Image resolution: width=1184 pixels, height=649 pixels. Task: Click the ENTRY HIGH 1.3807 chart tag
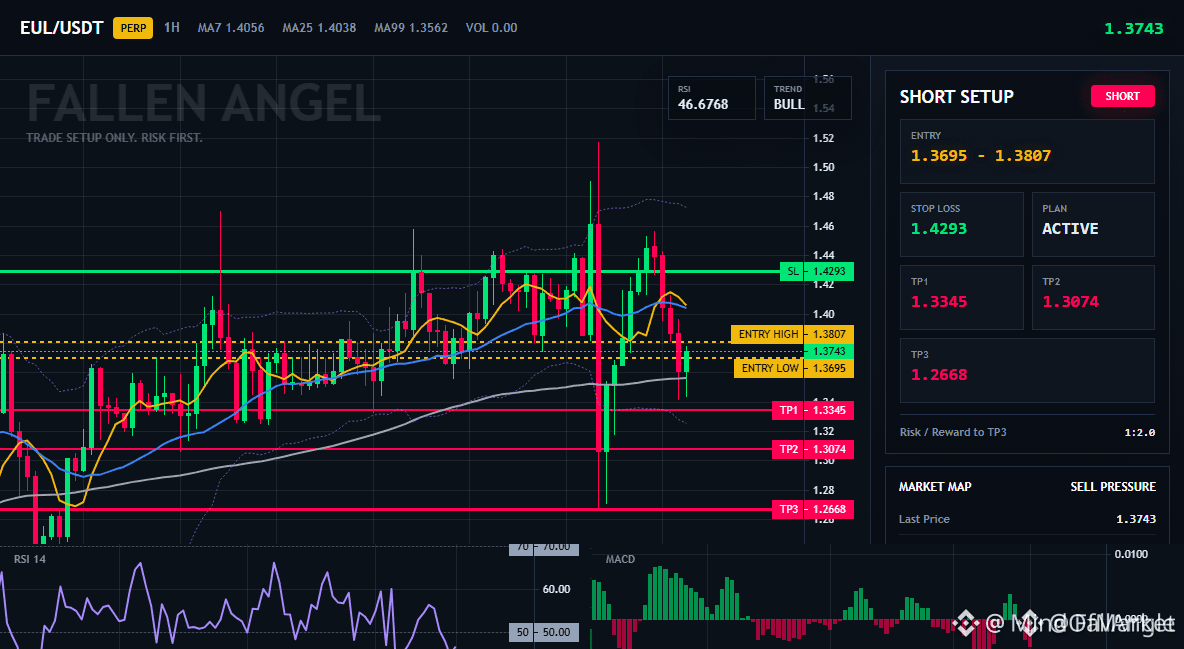pos(792,334)
